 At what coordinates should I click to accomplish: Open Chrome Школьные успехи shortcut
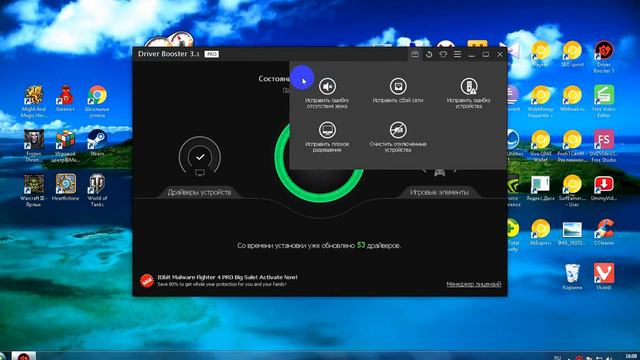point(97,101)
